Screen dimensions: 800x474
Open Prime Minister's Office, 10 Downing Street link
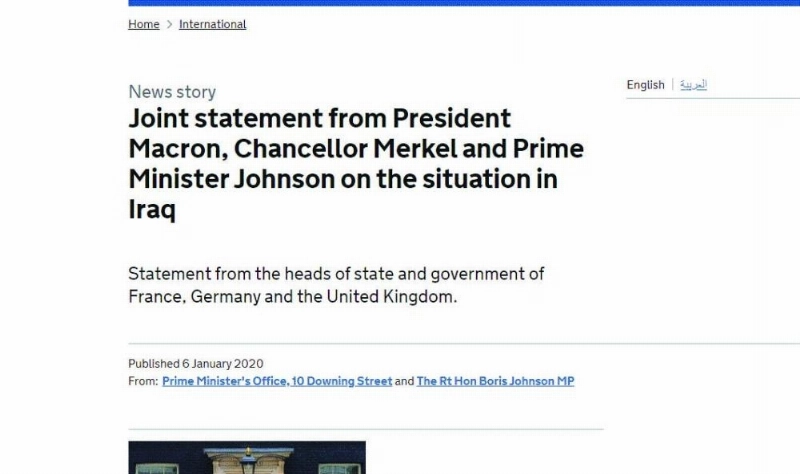(277, 381)
